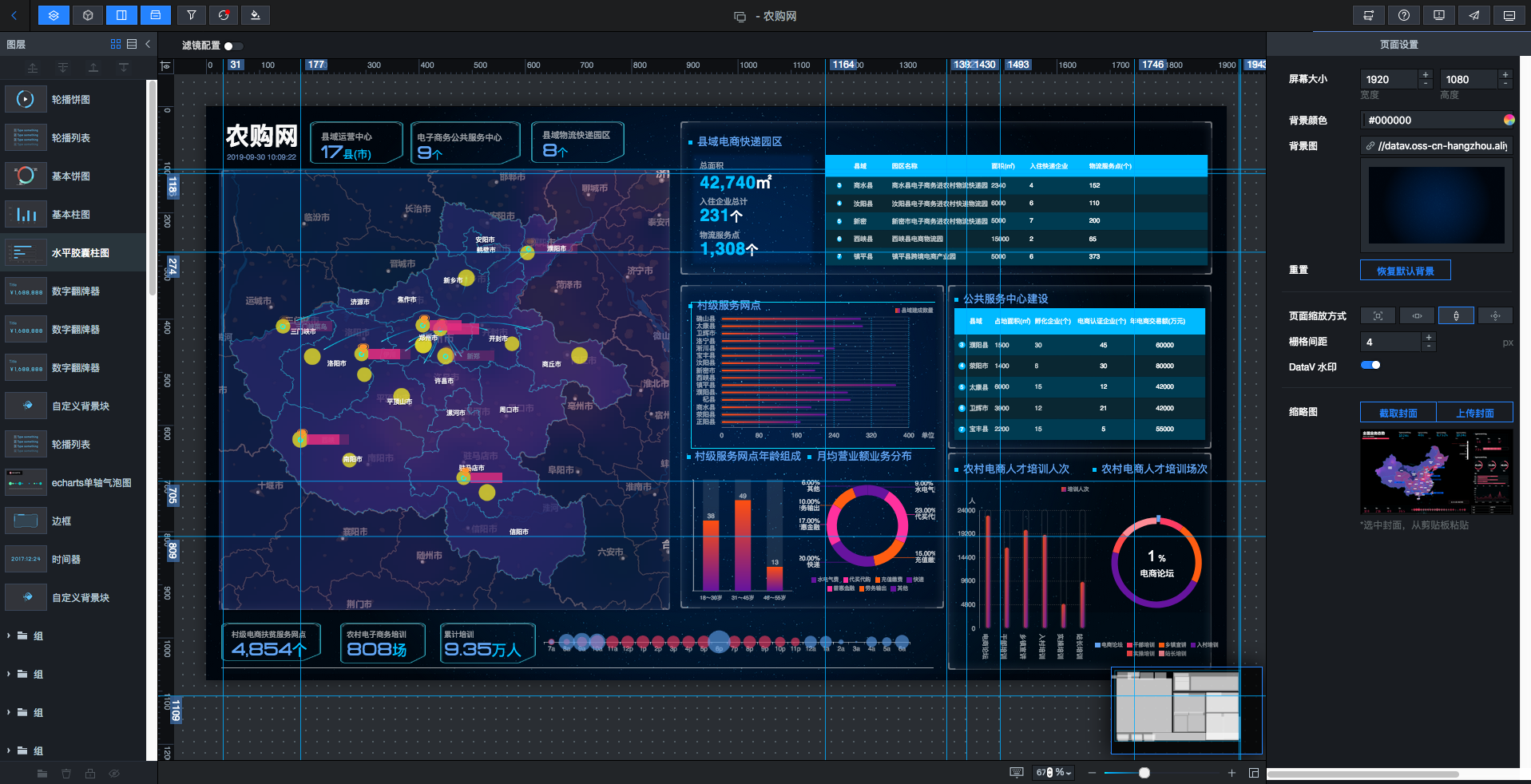
Task: Click the refresh icon with red dot
Action: point(224,15)
